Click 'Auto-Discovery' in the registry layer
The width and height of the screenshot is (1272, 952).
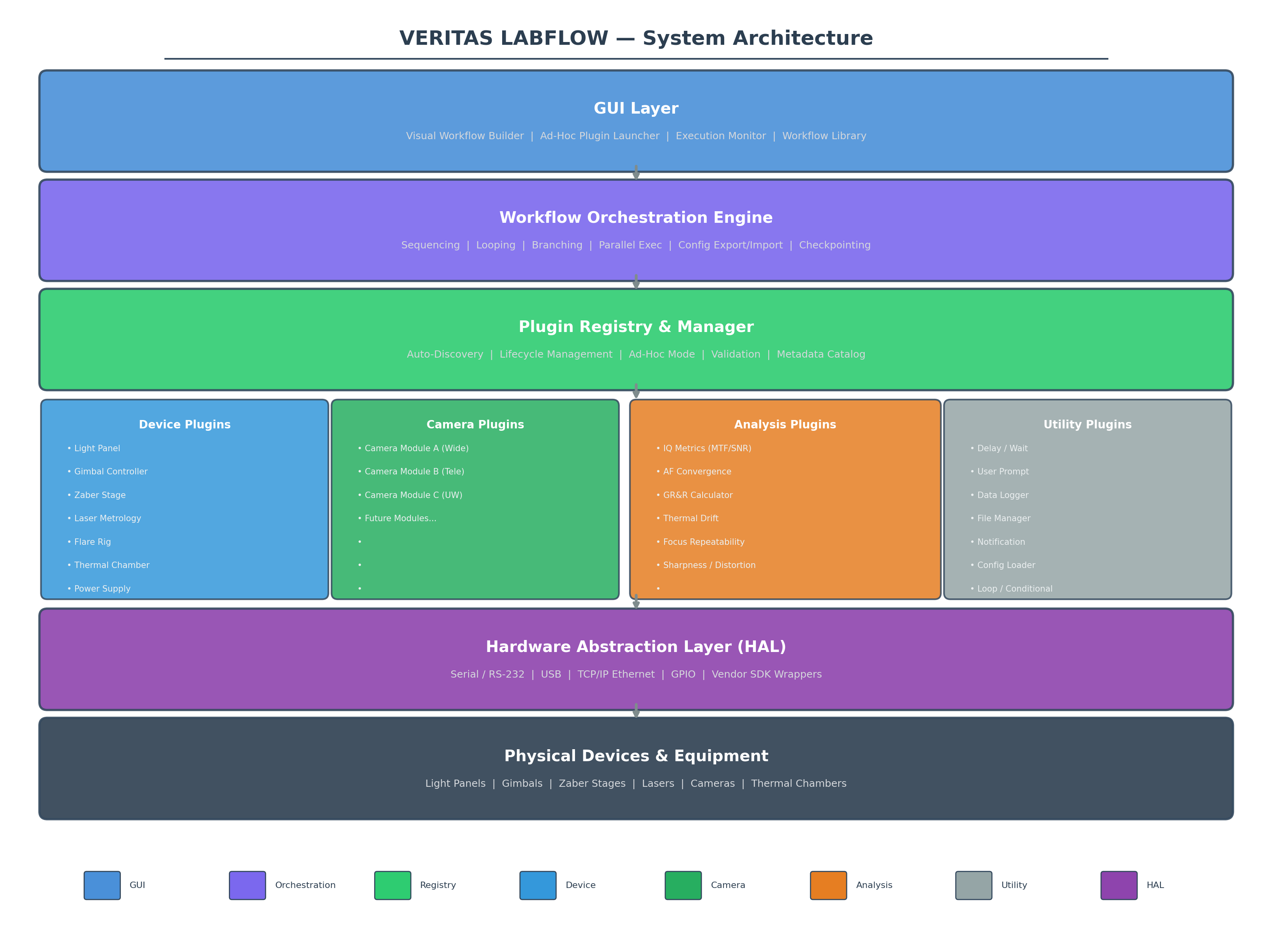click(x=445, y=354)
